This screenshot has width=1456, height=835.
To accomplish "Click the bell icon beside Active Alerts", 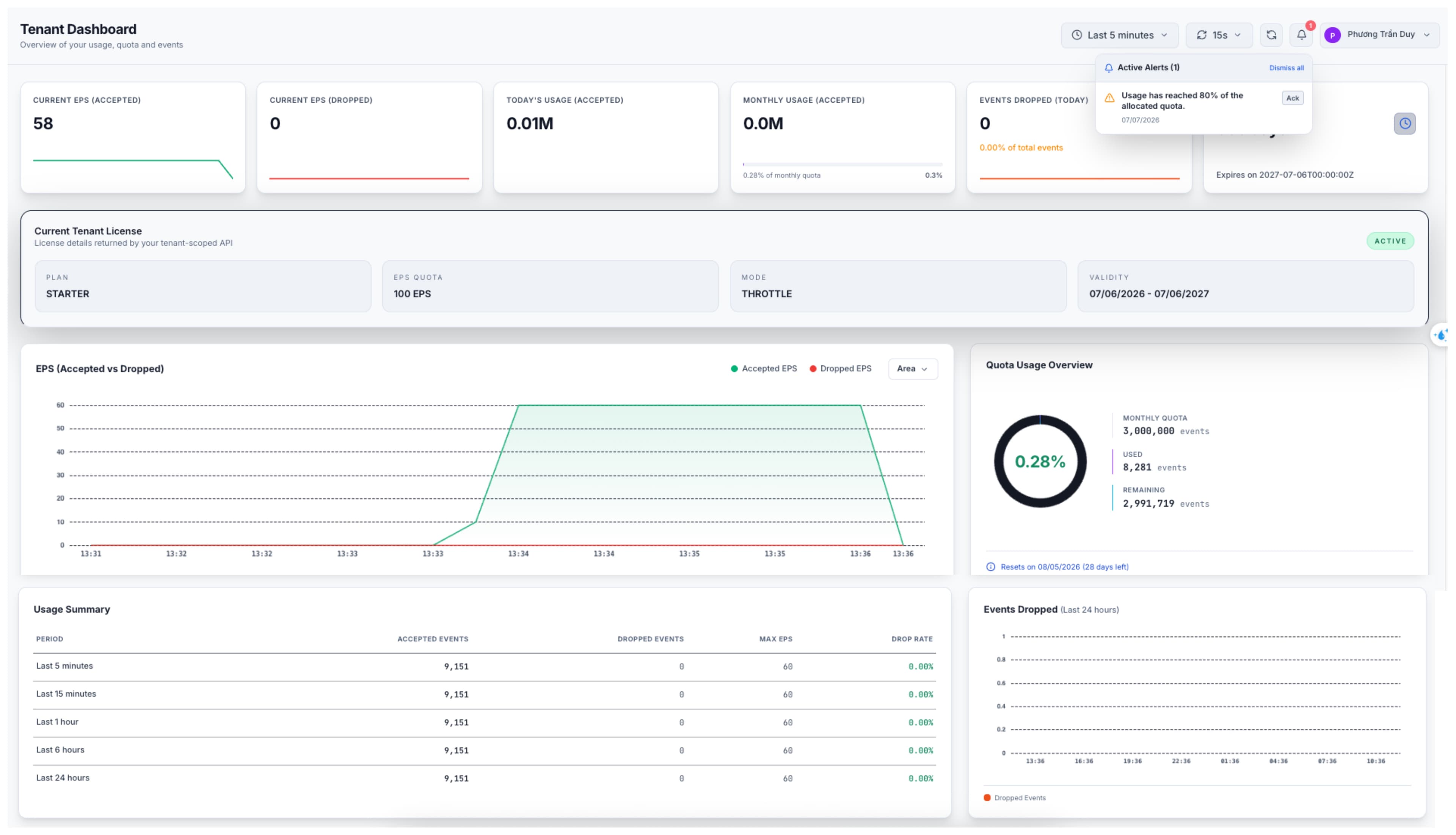I will (1108, 68).
